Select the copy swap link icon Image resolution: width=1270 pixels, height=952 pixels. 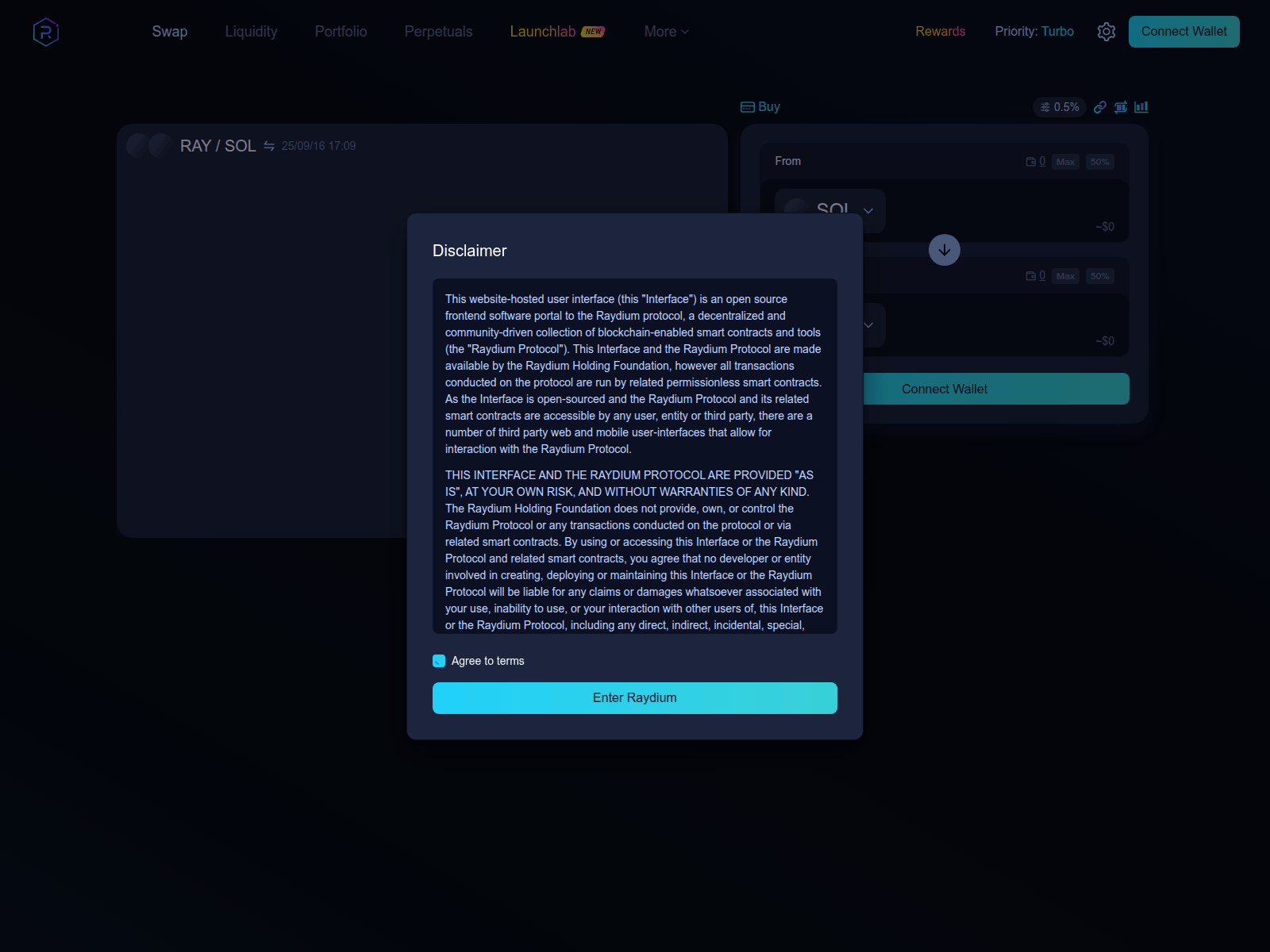tap(1100, 107)
